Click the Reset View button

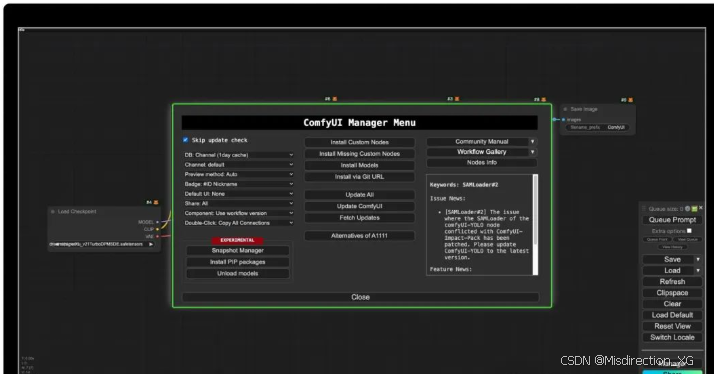672,326
